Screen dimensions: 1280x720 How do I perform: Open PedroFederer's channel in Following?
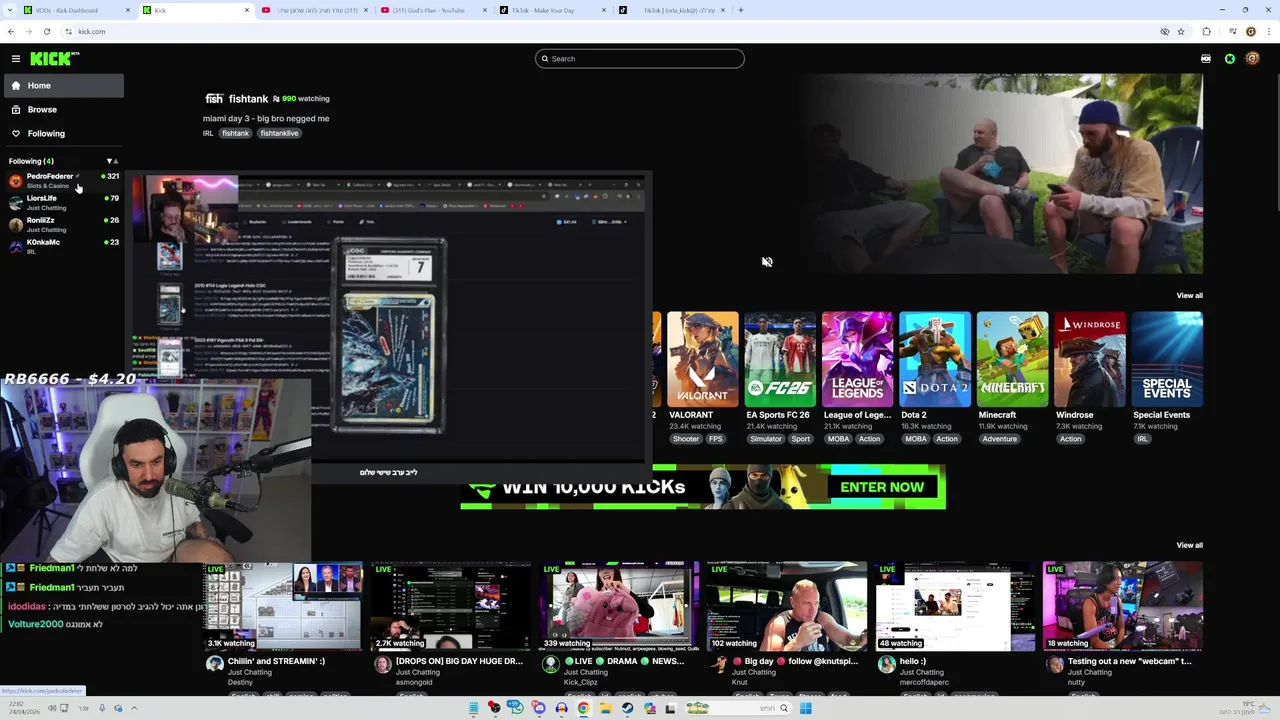coord(63,180)
